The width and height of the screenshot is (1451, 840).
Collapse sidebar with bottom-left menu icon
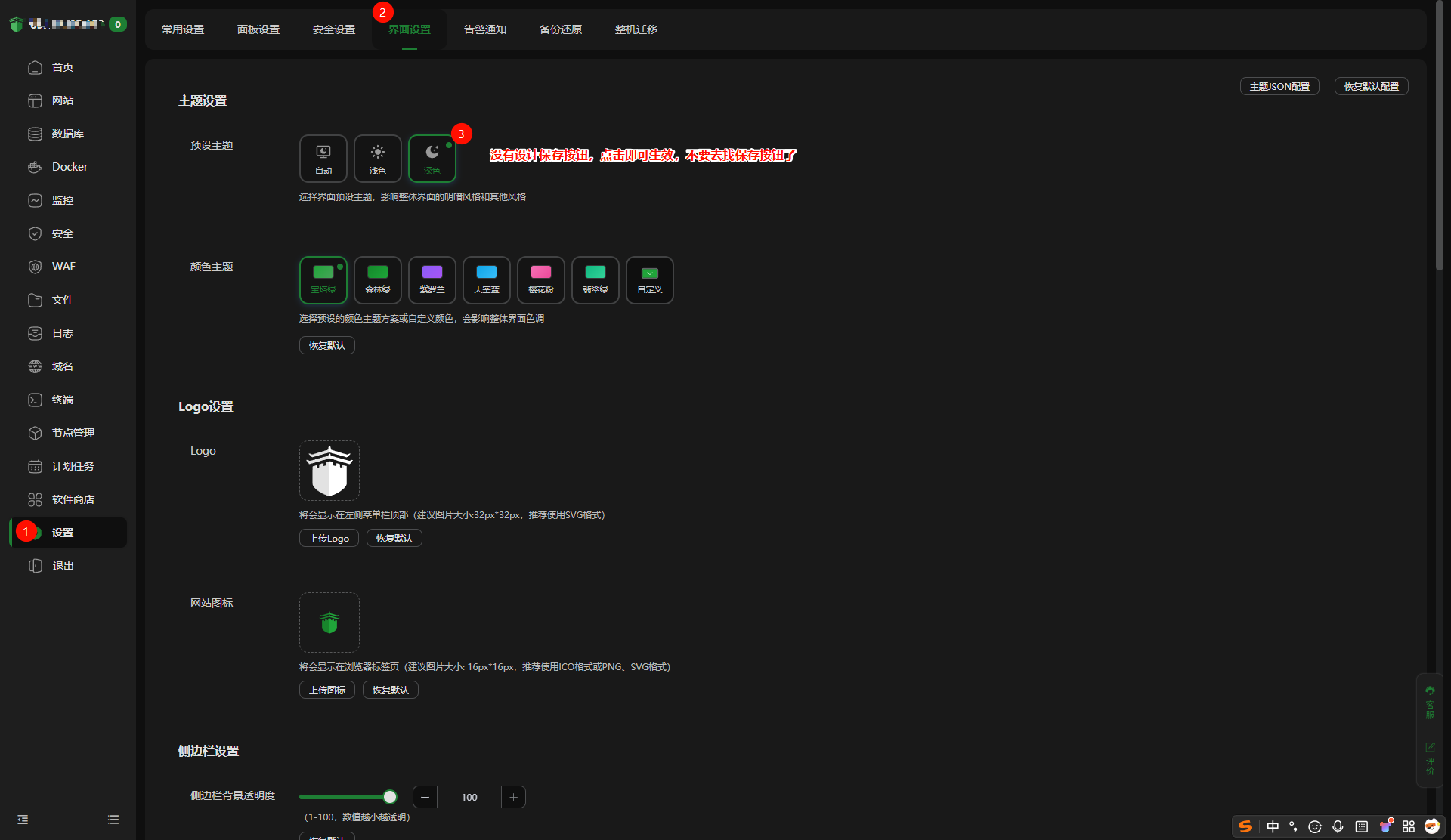click(x=23, y=820)
